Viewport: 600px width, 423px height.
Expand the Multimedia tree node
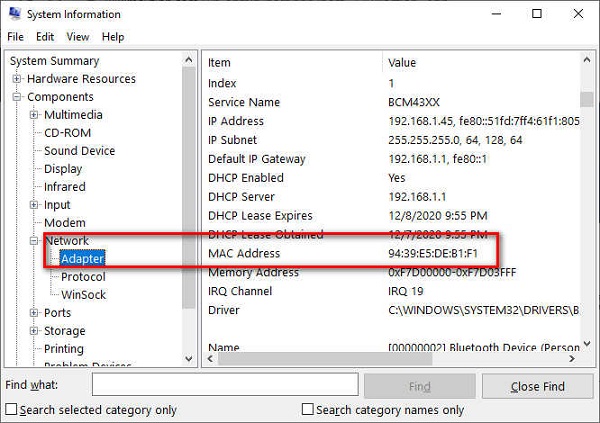point(34,115)
